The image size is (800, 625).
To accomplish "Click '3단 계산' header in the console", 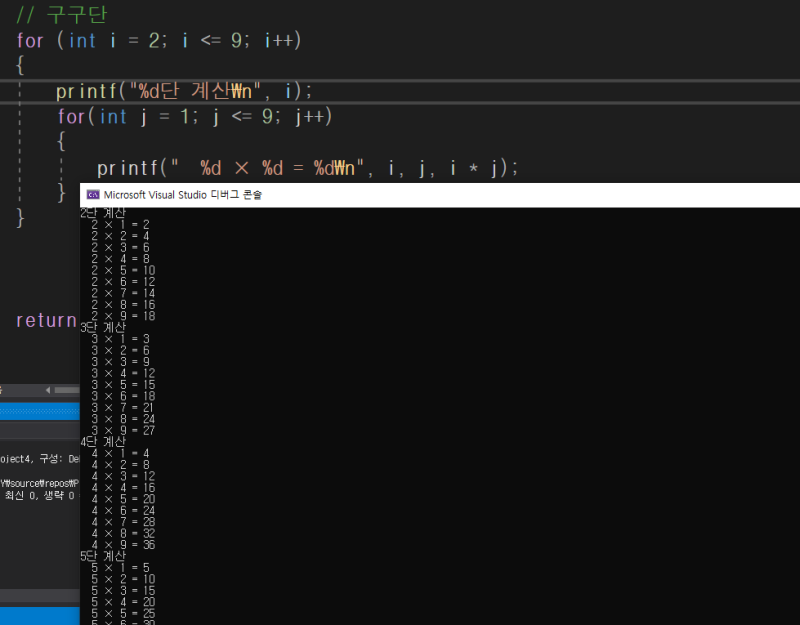I will (x=103, y=328).
